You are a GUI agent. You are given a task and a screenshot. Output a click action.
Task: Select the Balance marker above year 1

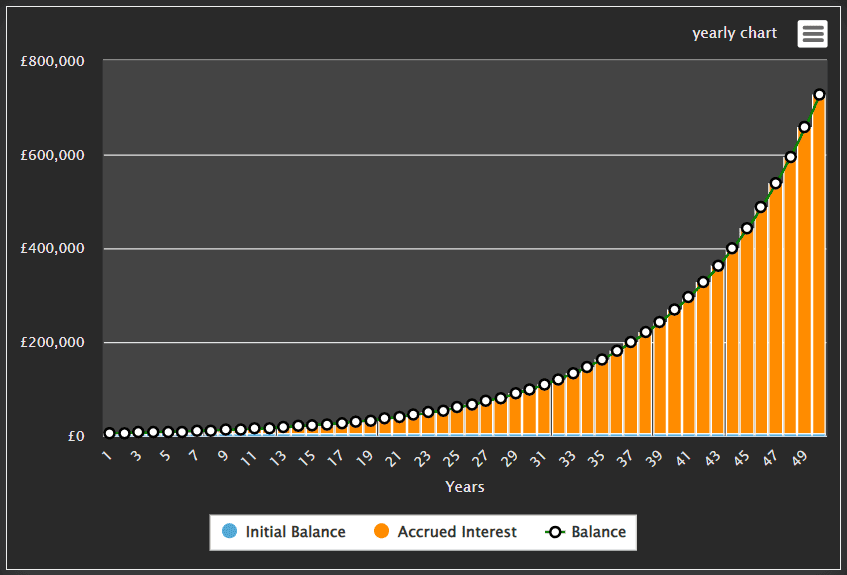pos(109,433)
